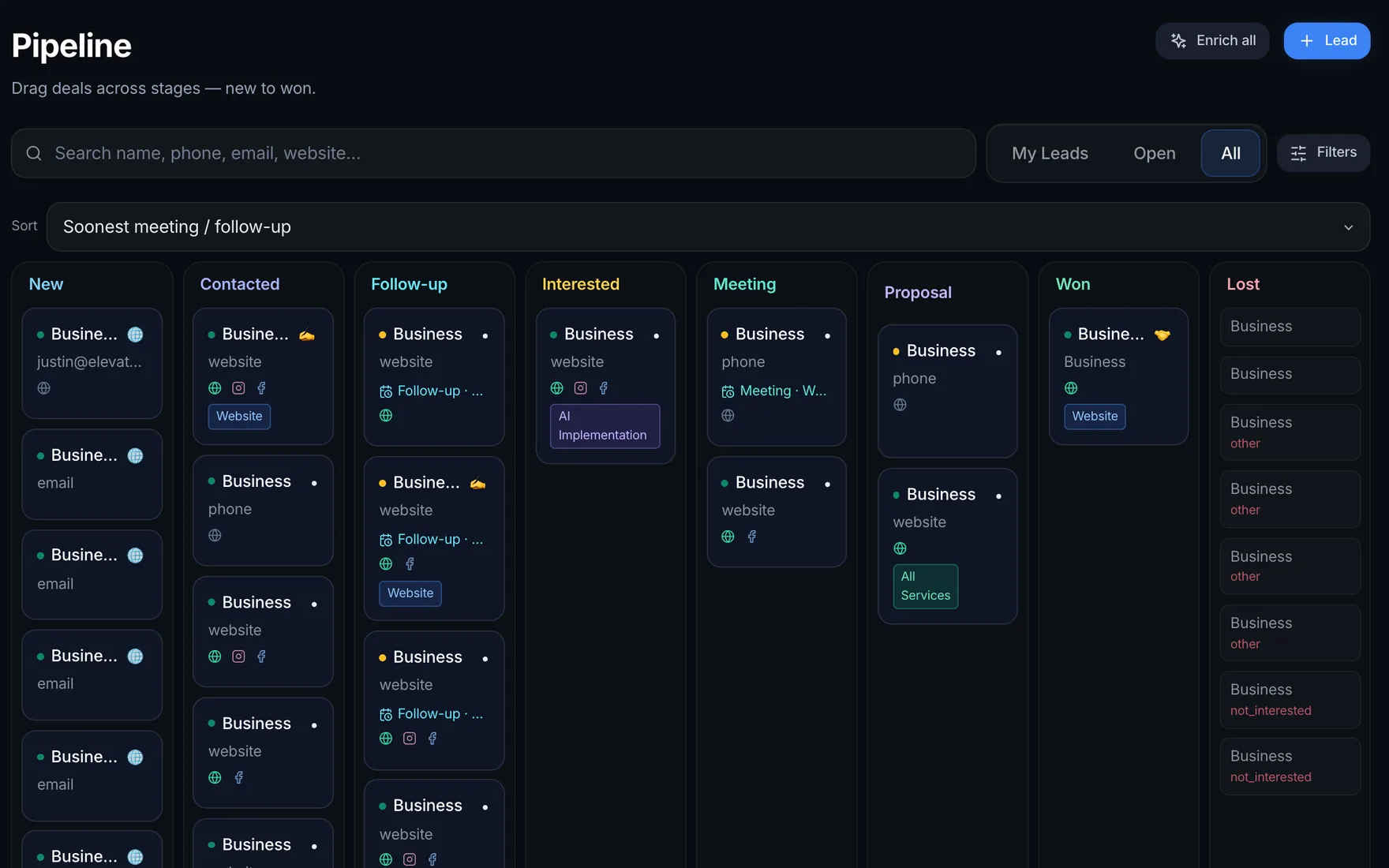
Task: Click the Follow-up column header
Action: (x=409, y=284)
